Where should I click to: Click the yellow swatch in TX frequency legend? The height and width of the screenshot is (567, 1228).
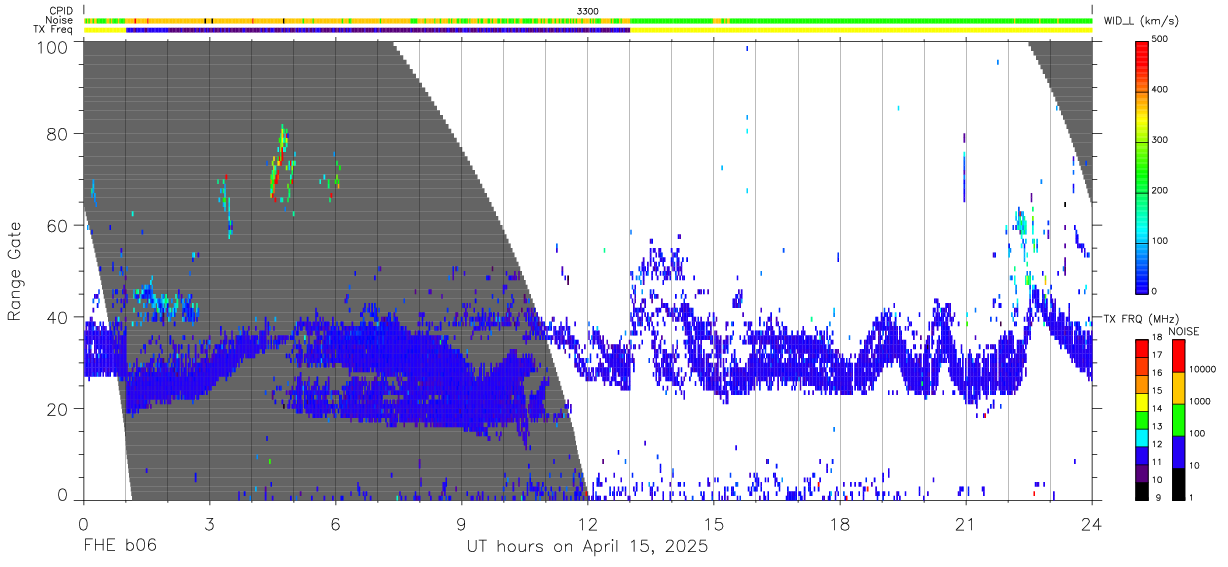(x=1143, y=402)
